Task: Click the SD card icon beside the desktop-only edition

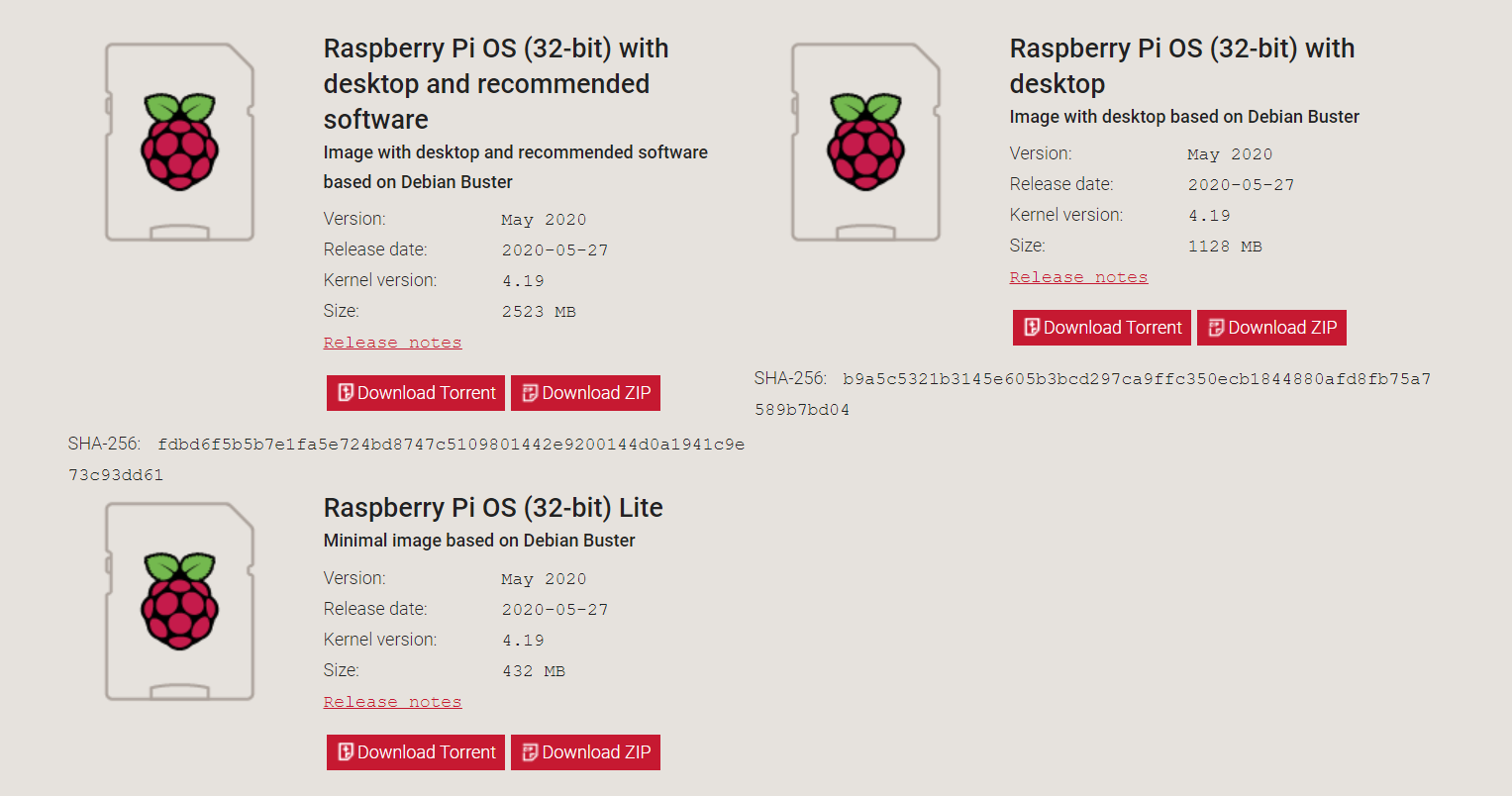Action: tap(865, 142)
